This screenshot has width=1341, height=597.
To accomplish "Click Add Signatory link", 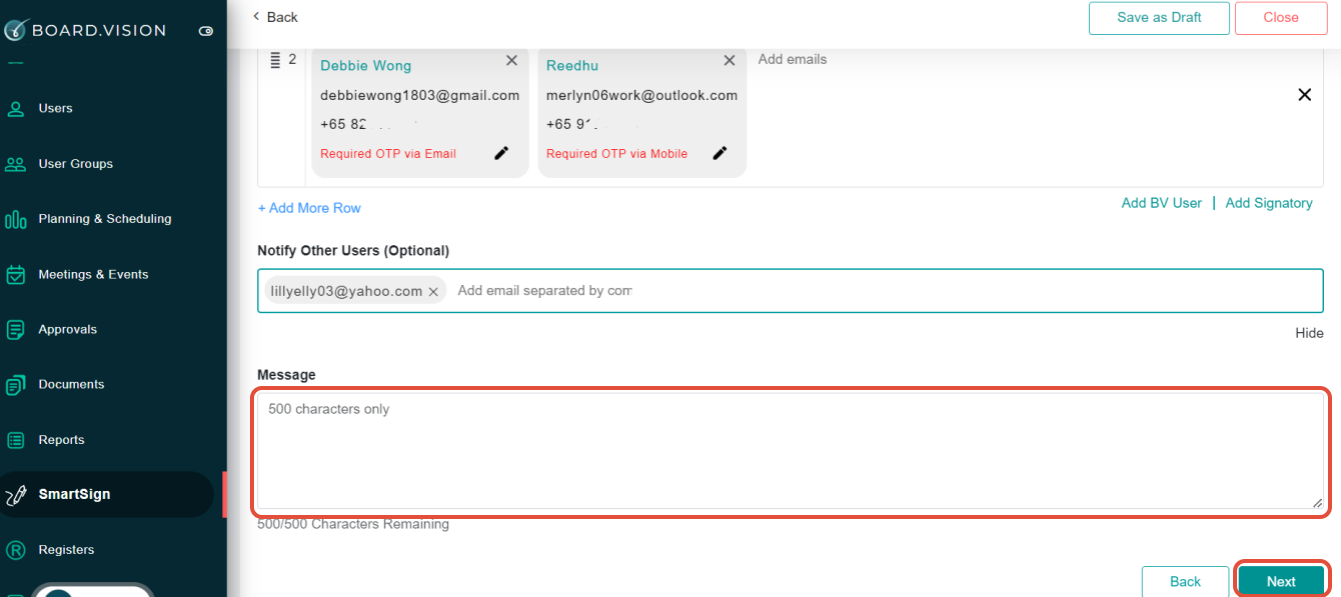I will pos(1269,203).
